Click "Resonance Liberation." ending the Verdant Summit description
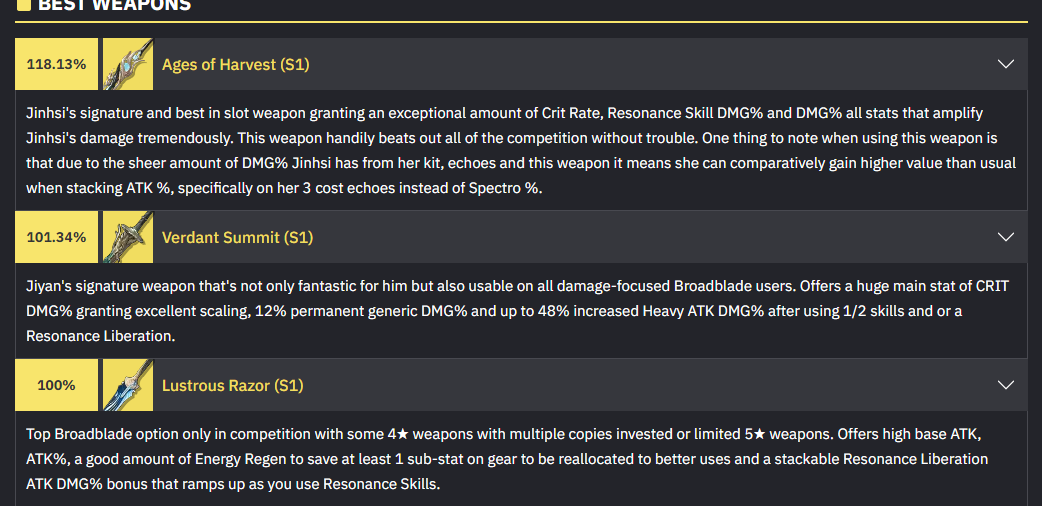This screenshot has height=506, width=1042. (x=100, y=336)
